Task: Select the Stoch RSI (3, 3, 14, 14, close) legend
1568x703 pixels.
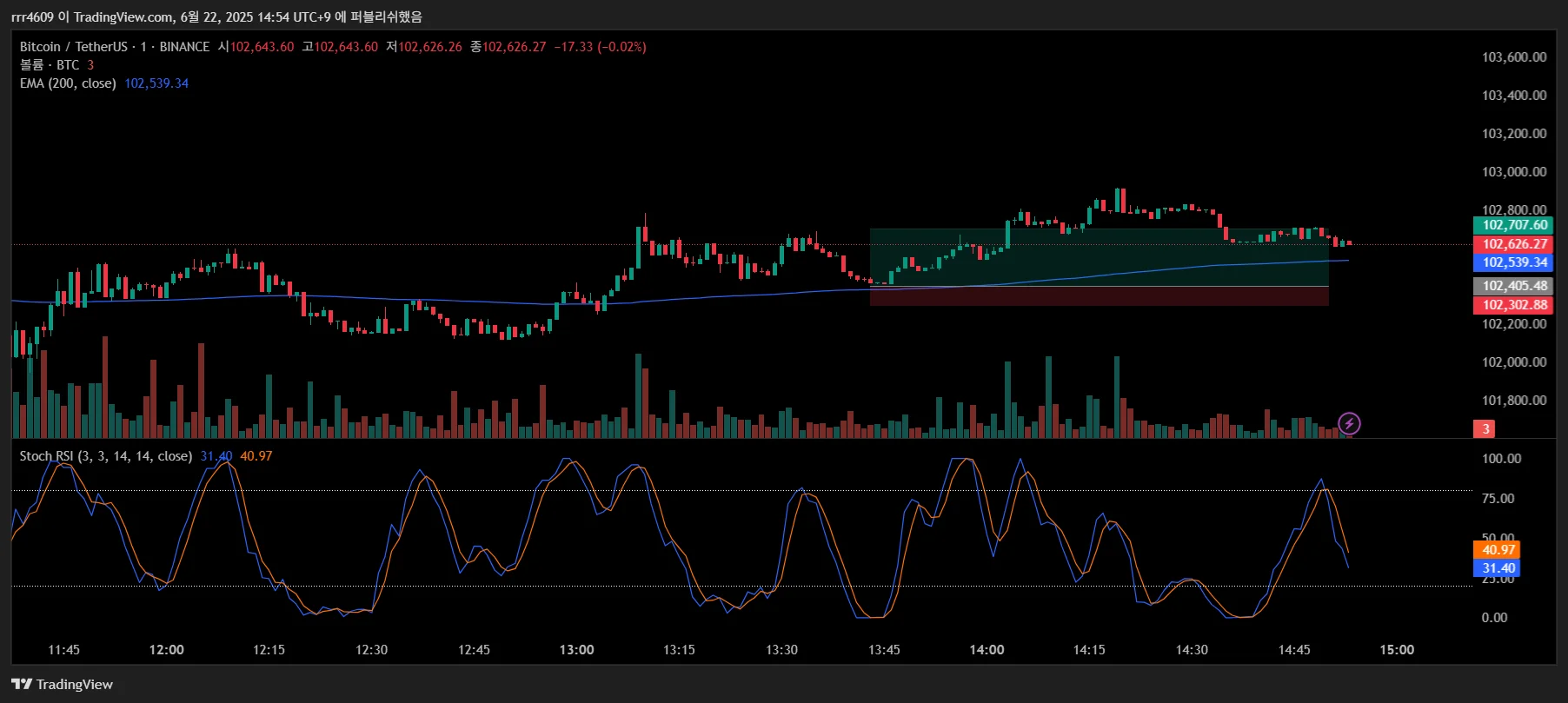Action: 106,456
